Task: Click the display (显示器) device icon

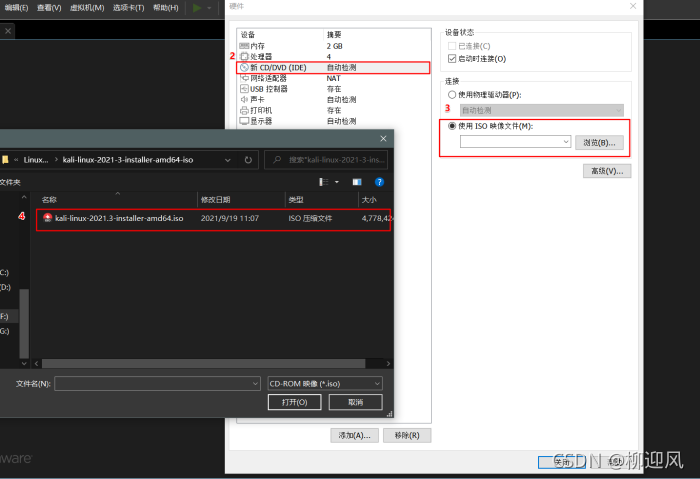Action: (244, 121)
